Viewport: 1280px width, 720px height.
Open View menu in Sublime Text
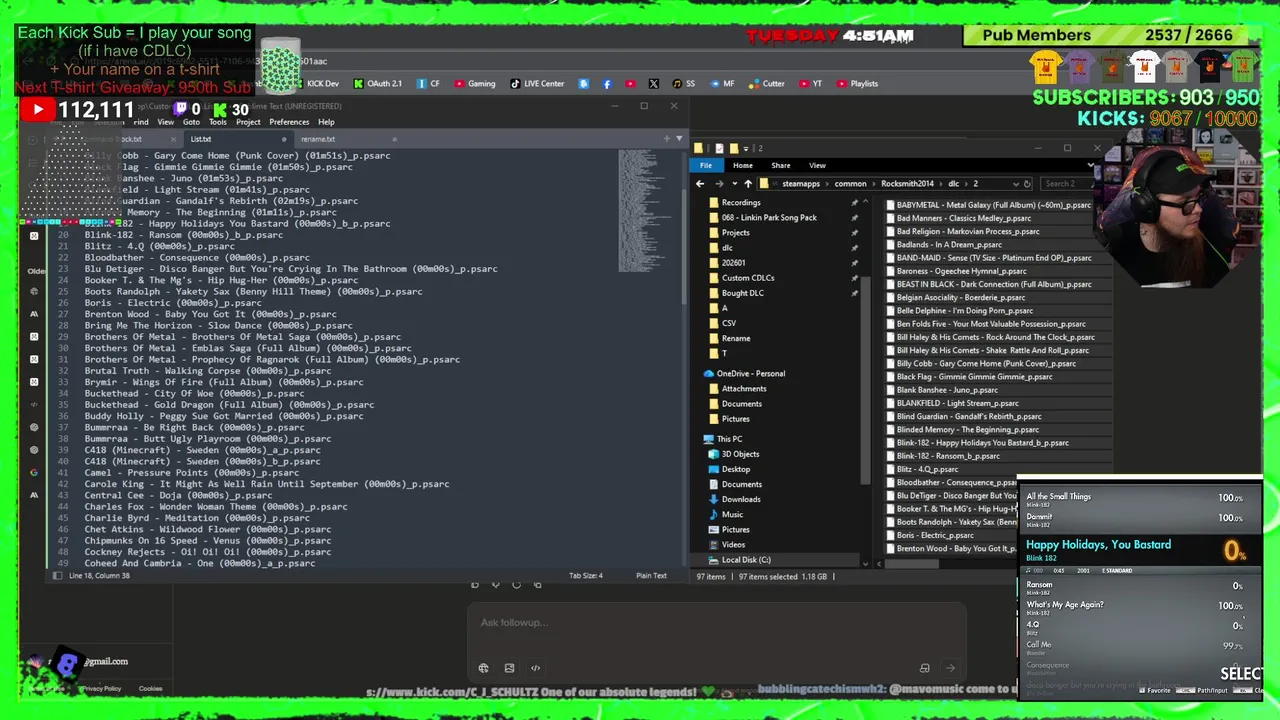tap(165, 122)
